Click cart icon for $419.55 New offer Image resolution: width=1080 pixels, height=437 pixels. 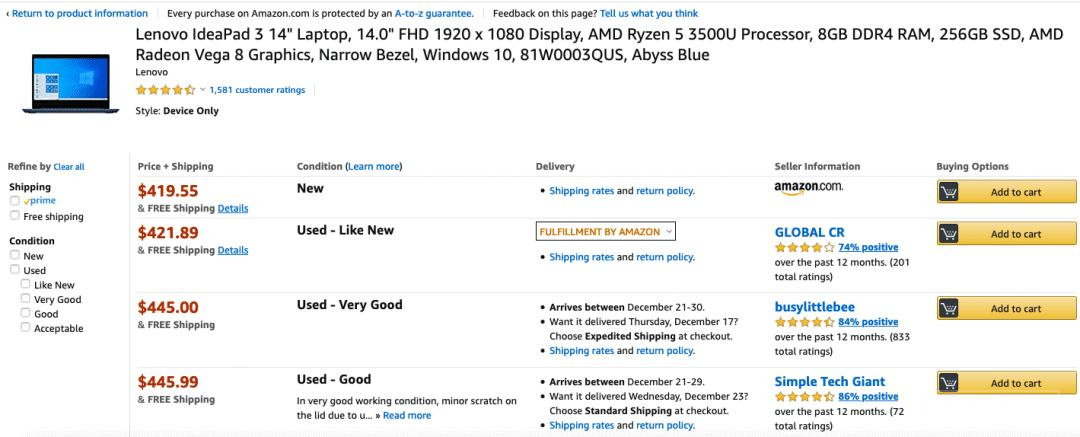[x=950, y=192]
